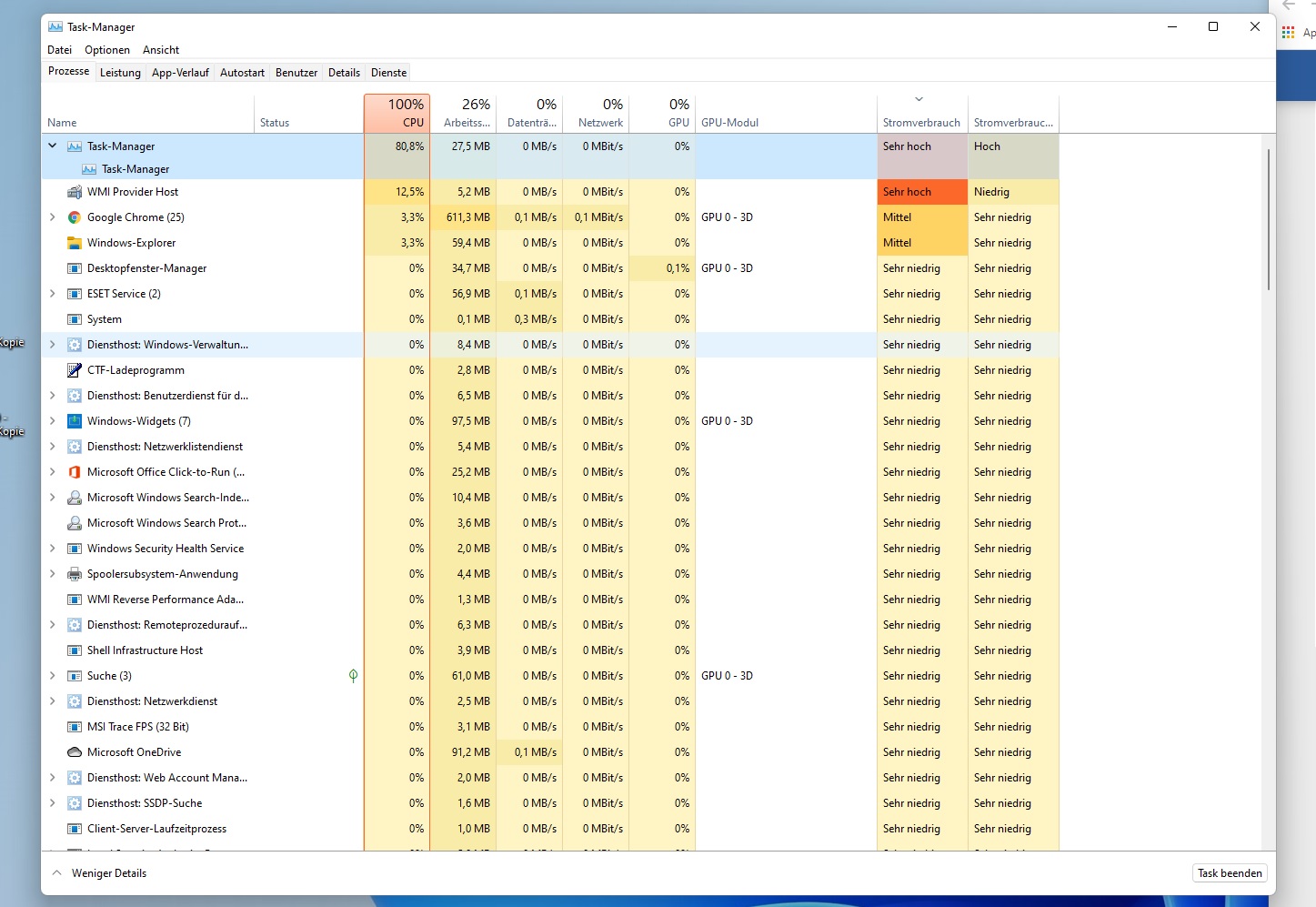Click the MSI Trace FPS process icon
1316x907 pixels.
point(75,727)
